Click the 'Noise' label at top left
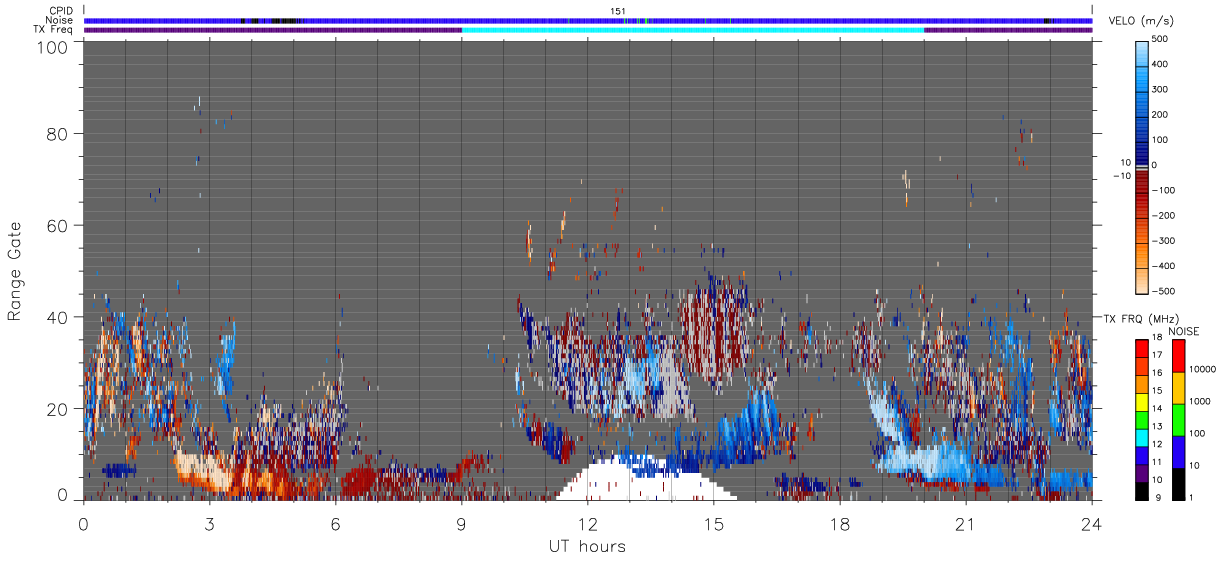This screenshot has height=567, width=1228. pyautogui.click(x=60, y=20)
